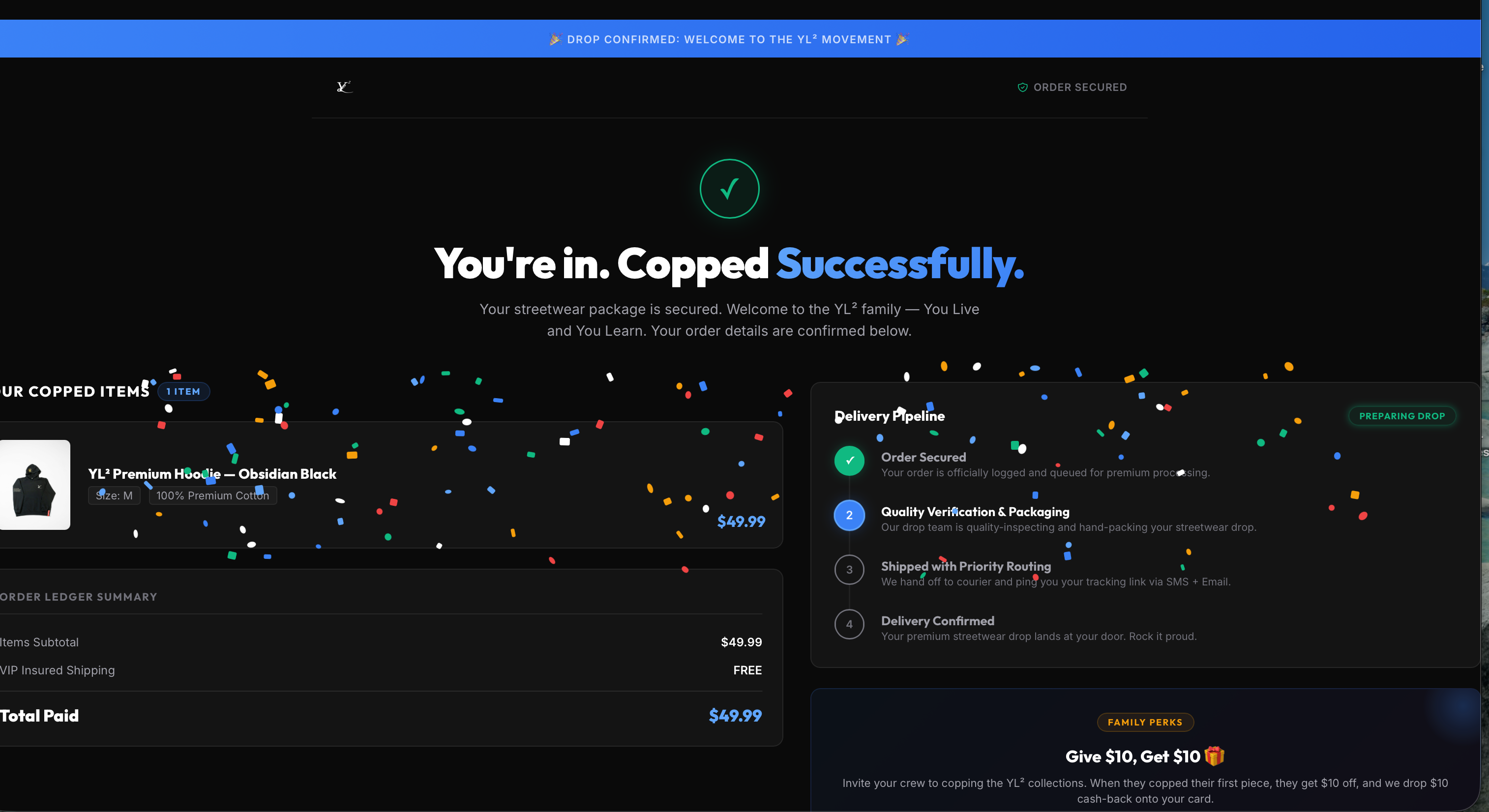
Task: Click the FAMILY PERKS badge
Action: pos(1145,723)
